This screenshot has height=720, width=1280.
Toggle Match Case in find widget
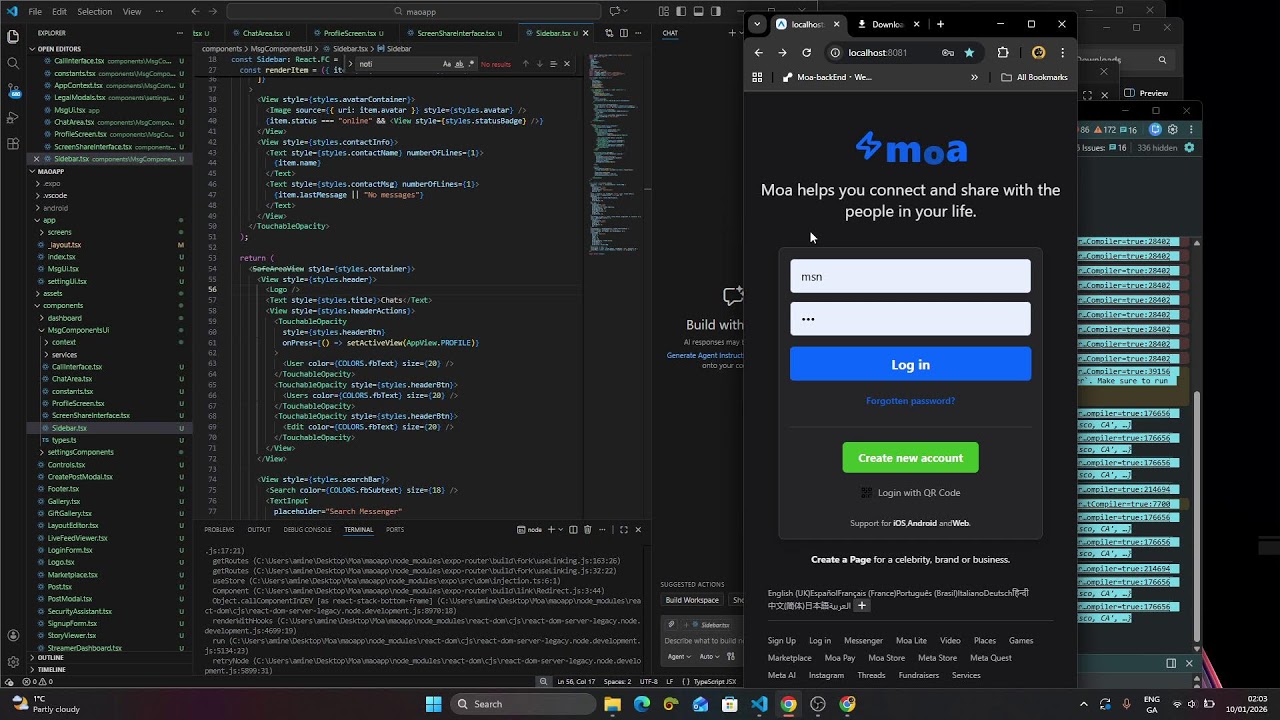[x=447, y=64]
